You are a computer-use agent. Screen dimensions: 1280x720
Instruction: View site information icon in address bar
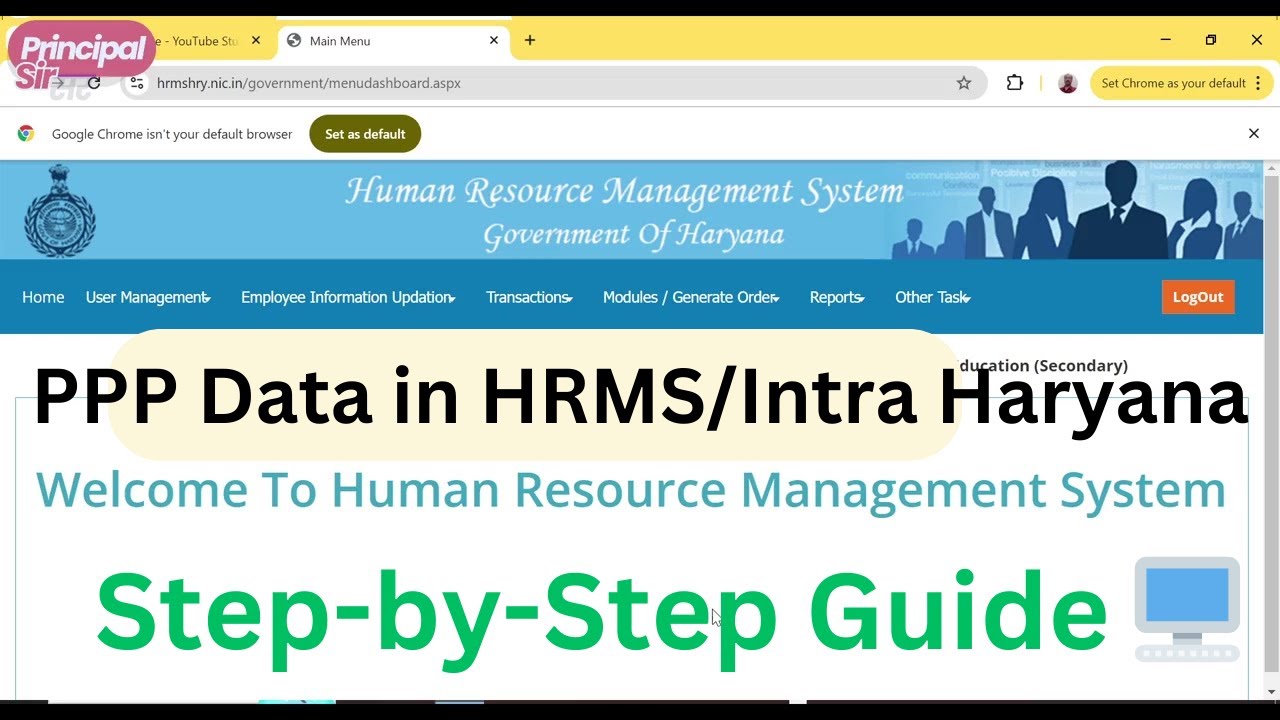137,83
